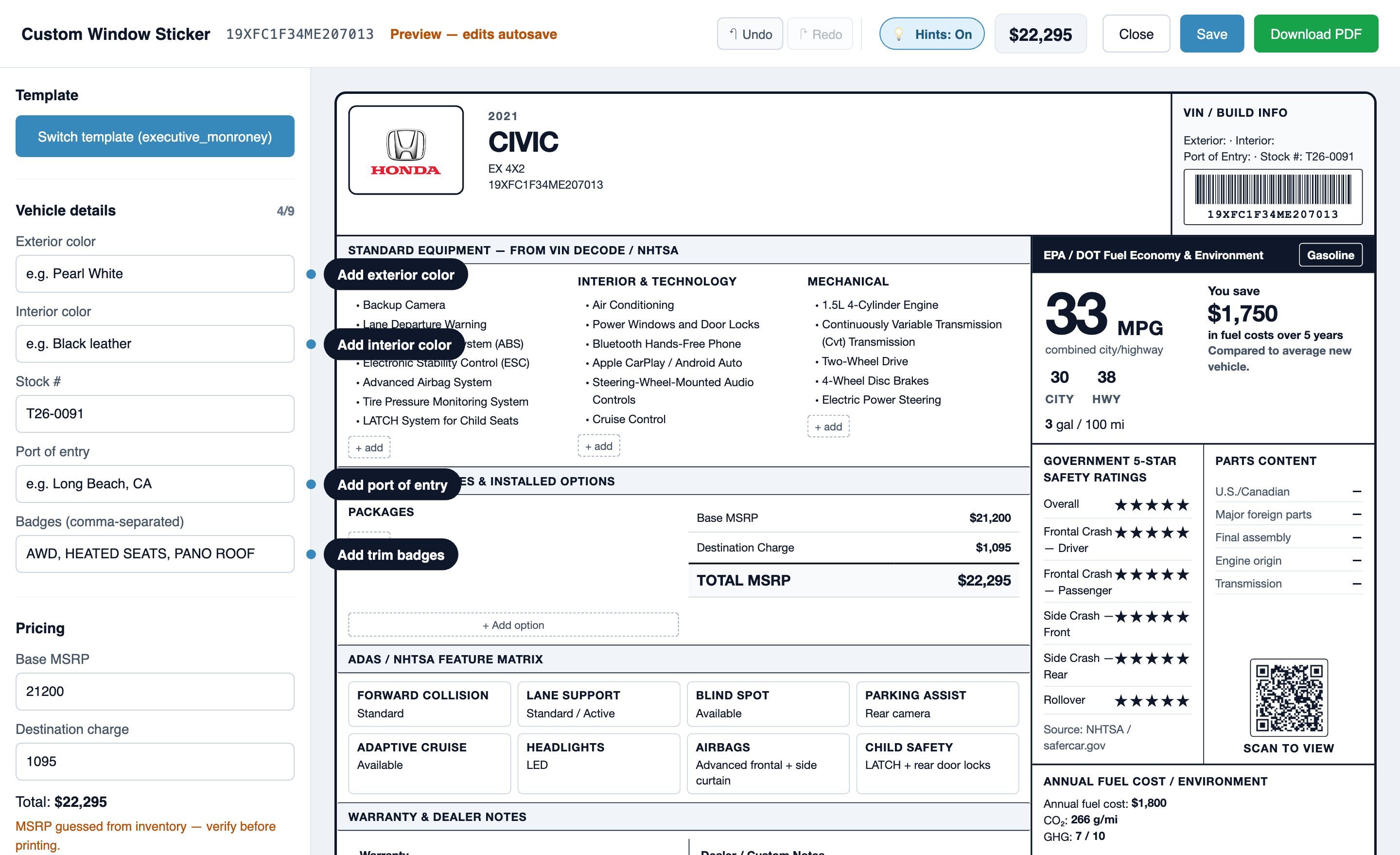Click the Airbags feature card
Viewport: 1400px width, 855px height.
(x=768, y=764)
